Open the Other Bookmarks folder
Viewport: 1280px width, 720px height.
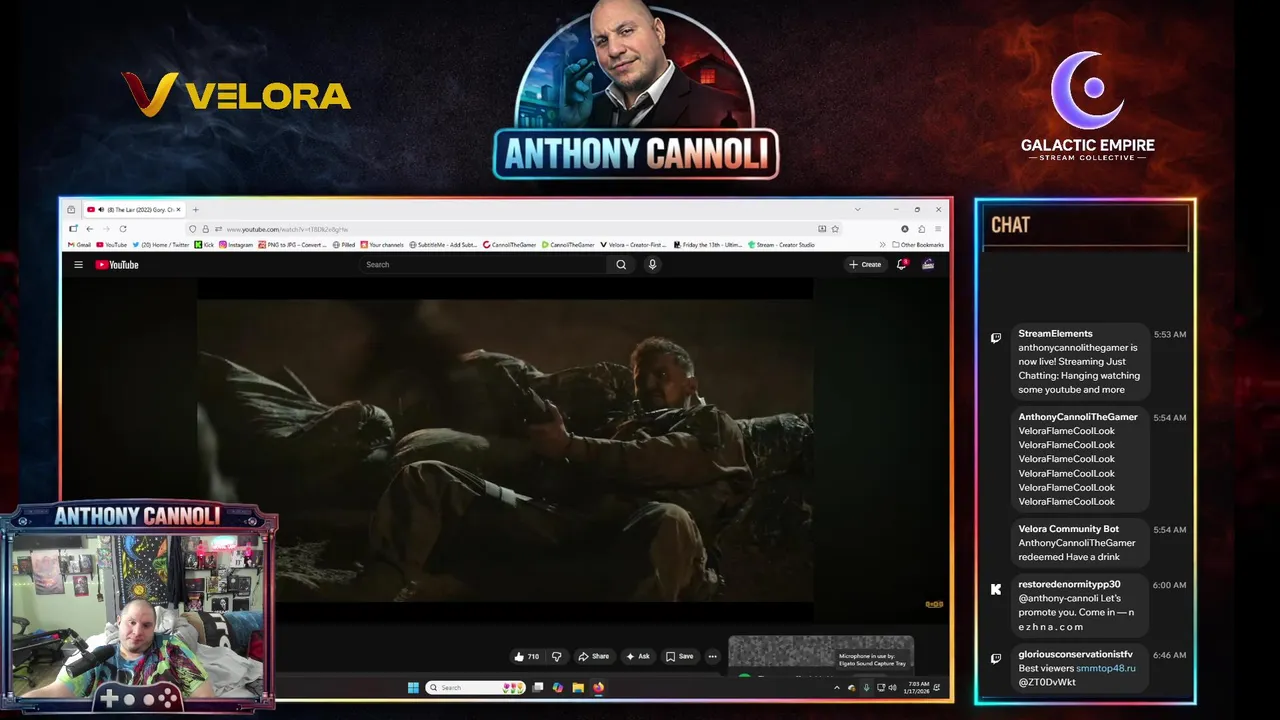(918, 245)
